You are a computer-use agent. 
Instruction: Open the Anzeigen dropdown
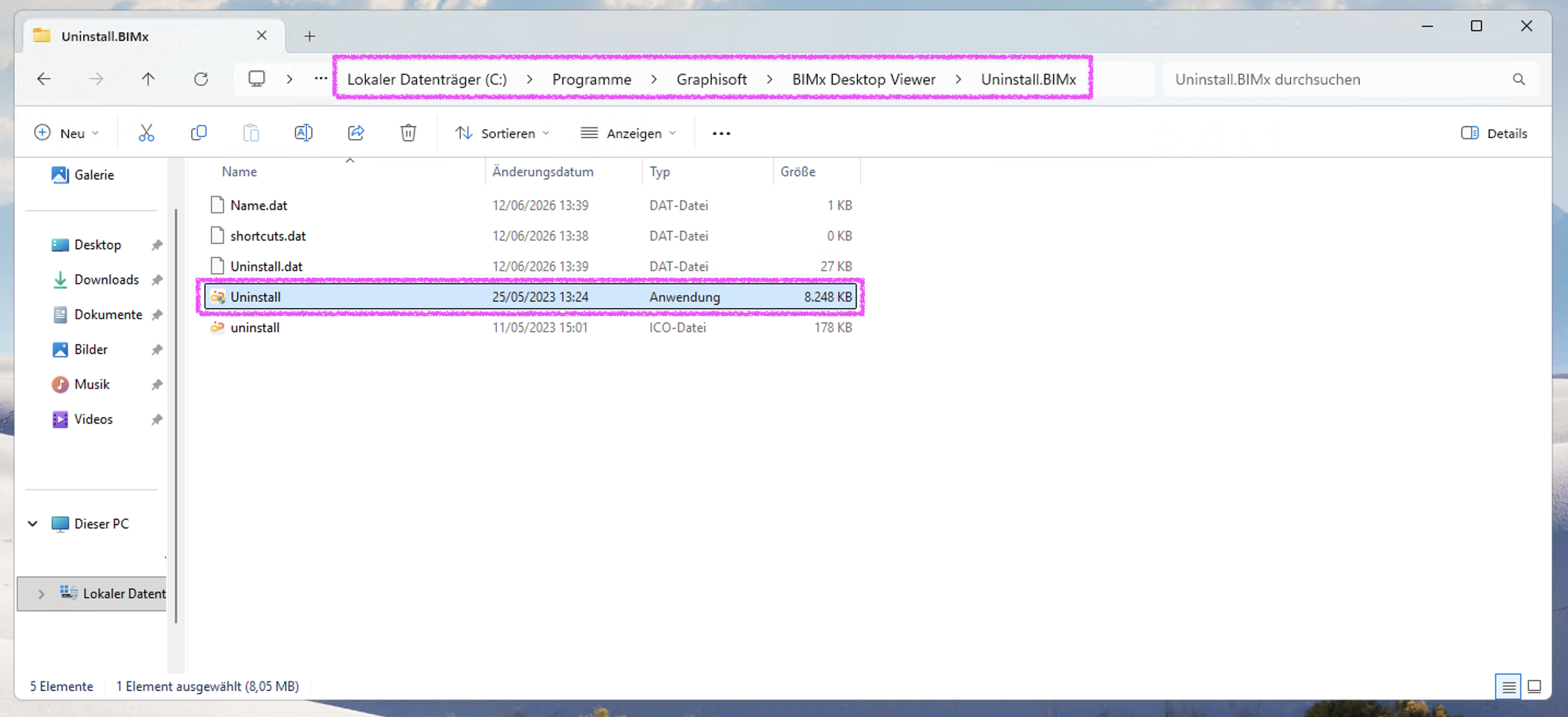[x=628, y=133]
